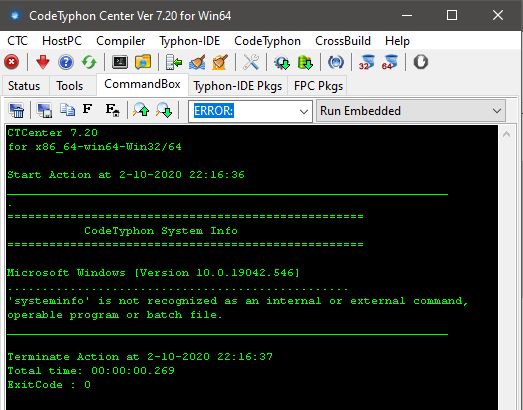
Task: Open the CrossBuild menu
Action: click(x=343, y=41)
